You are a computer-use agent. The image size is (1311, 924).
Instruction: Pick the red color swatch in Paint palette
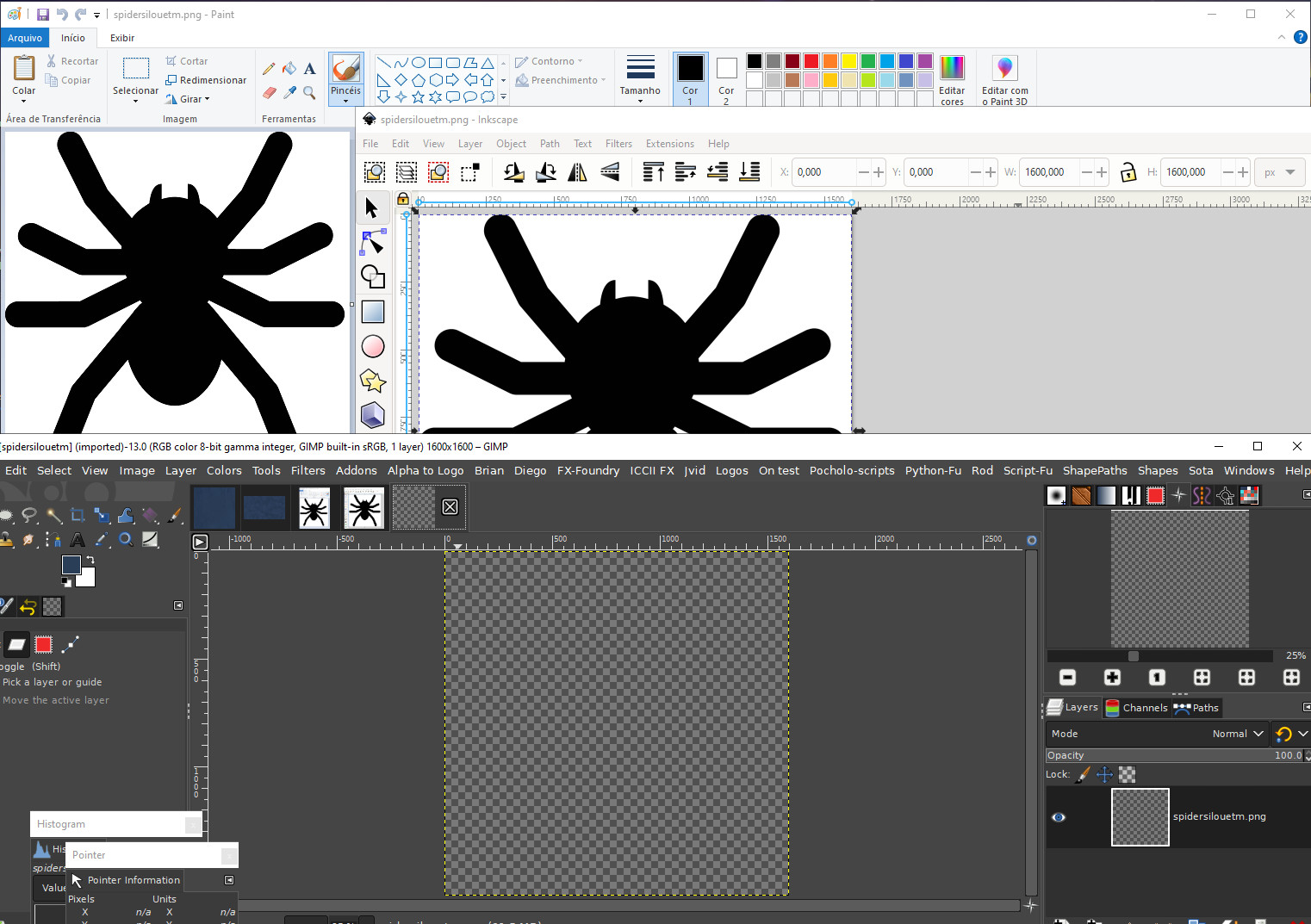click(x=811, y=61)
